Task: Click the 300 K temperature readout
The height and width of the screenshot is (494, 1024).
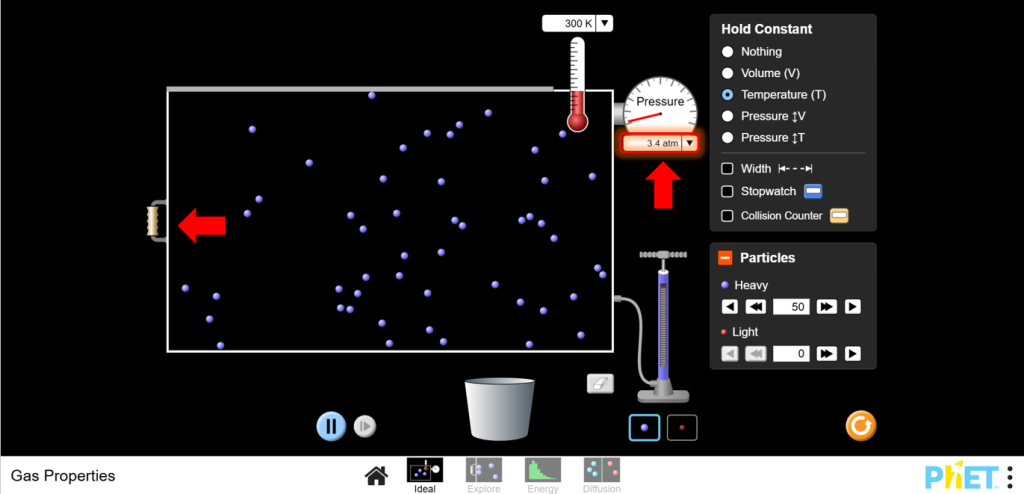Action: pyautogui.click(x=569, y=24)
